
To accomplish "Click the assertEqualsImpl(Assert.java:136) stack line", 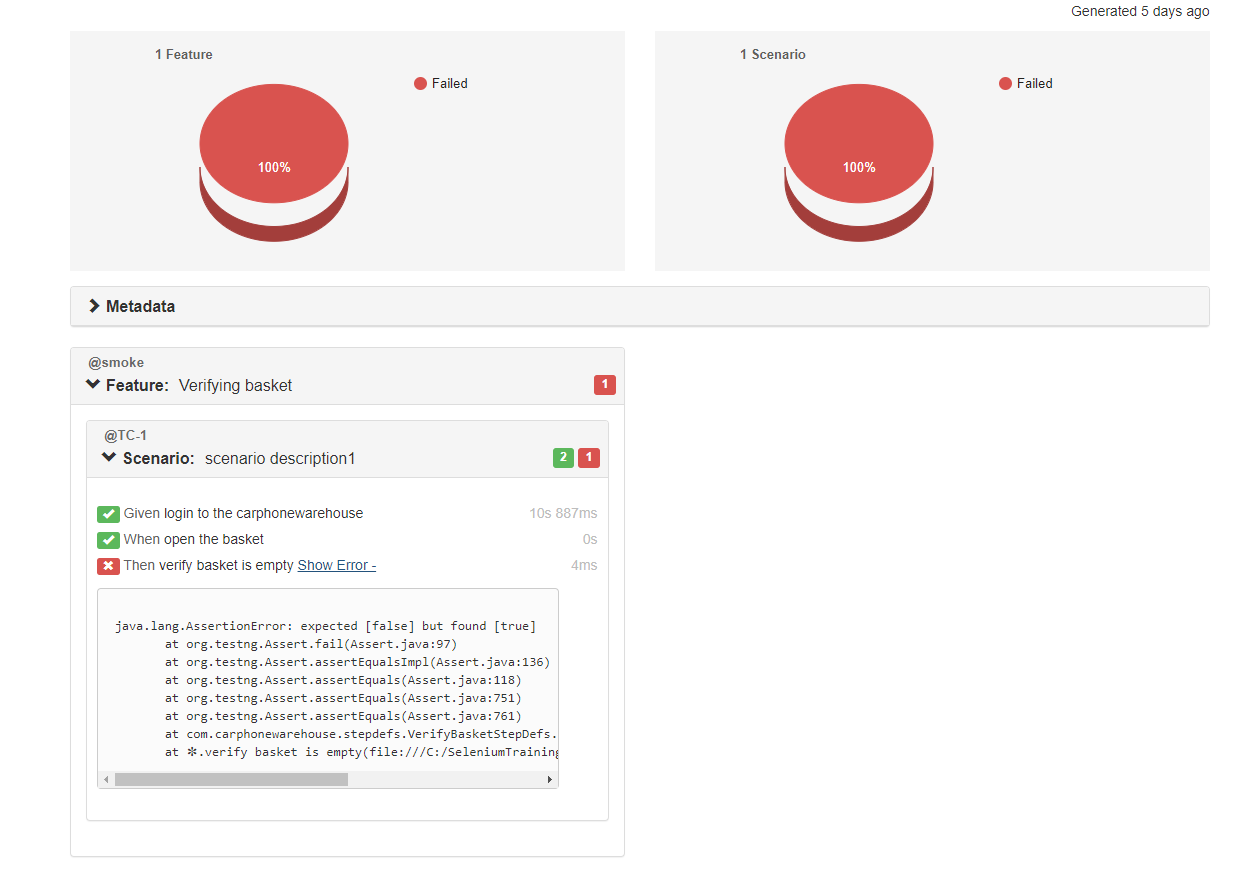I will pos(358,662).
